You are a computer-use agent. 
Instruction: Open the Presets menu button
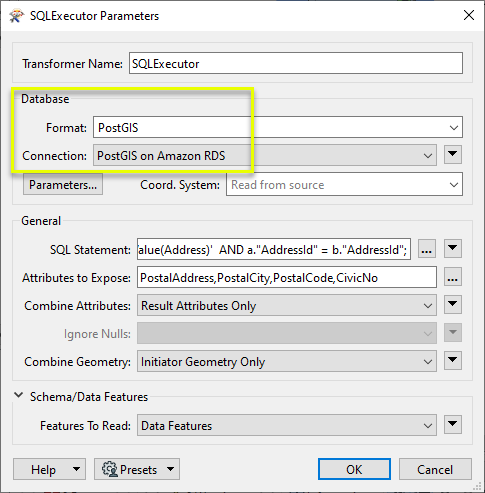[137, 469]
